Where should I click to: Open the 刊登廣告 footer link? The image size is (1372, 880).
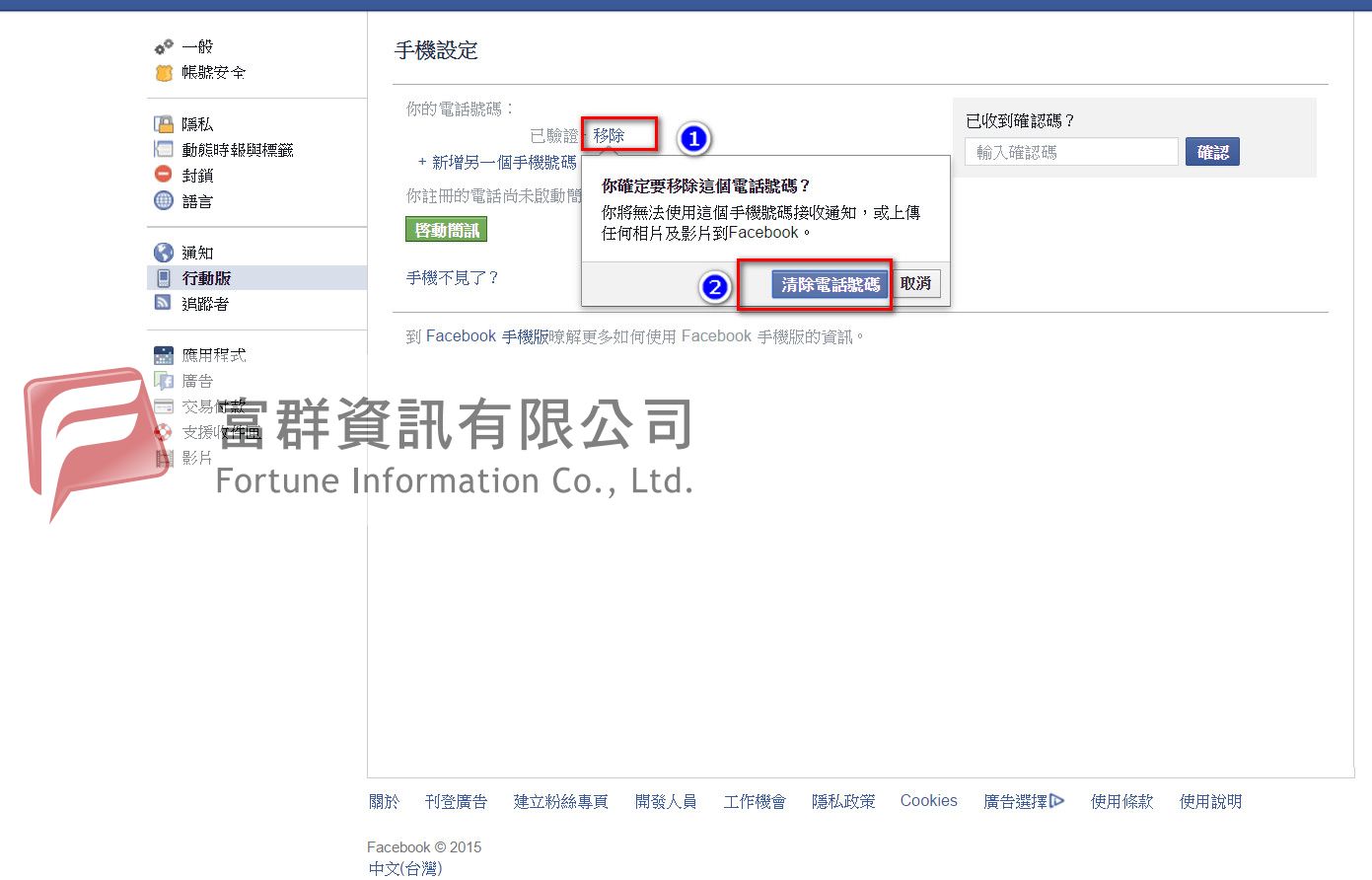pos(456,801)
